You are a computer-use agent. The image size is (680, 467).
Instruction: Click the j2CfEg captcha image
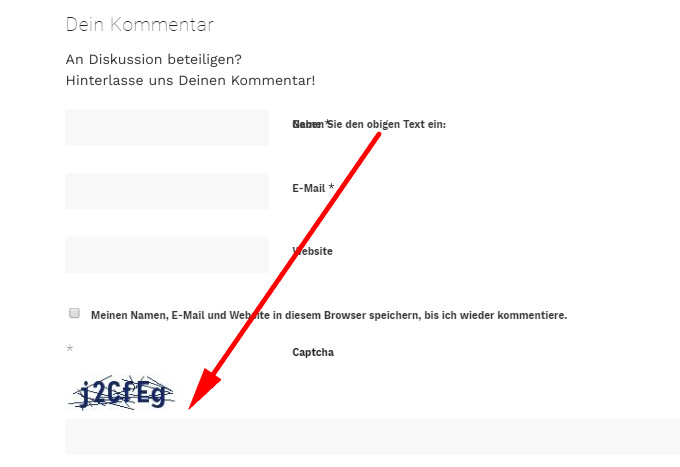(121, 393)
